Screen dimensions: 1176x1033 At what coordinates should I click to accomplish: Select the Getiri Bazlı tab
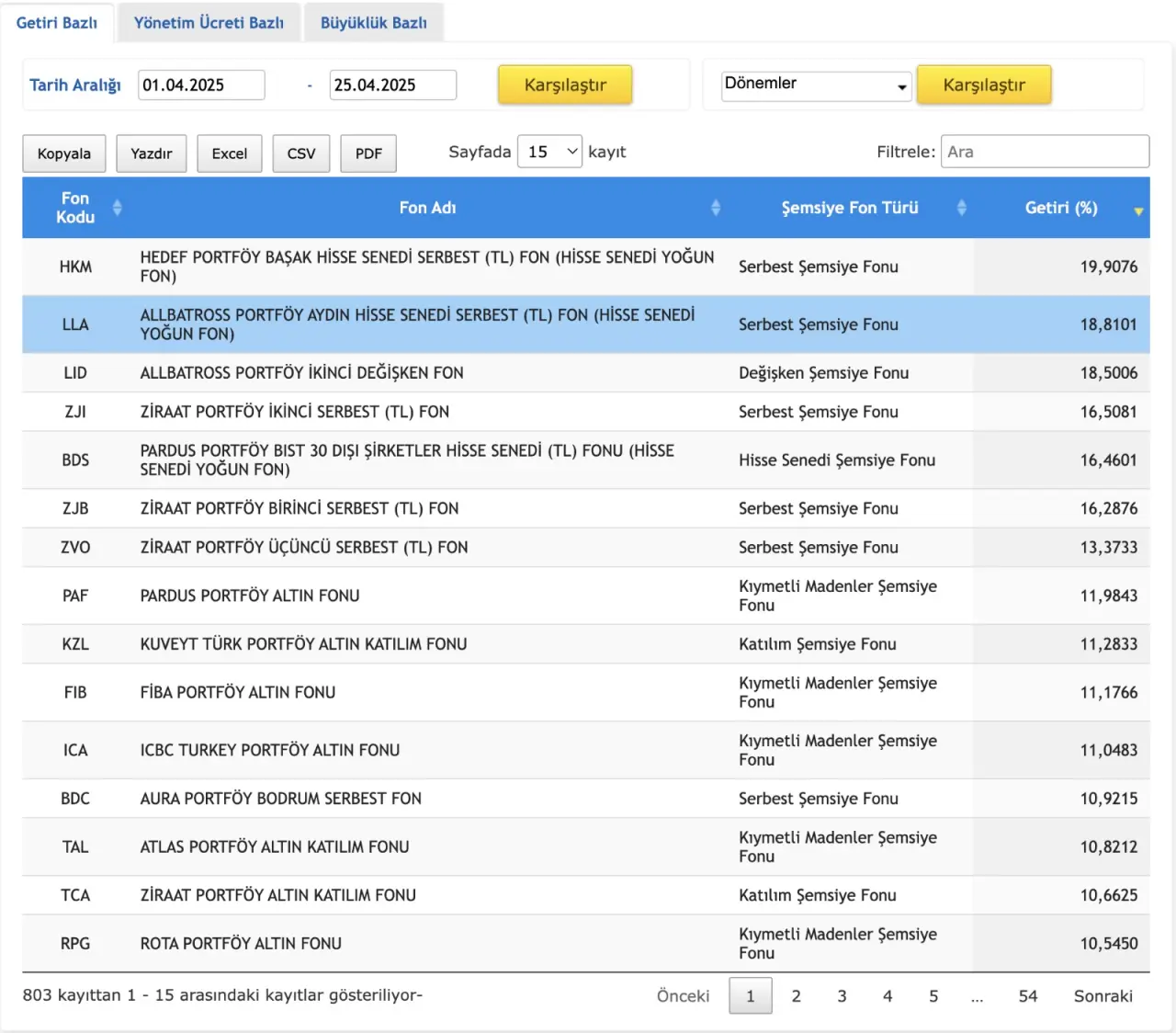(57, 23)
